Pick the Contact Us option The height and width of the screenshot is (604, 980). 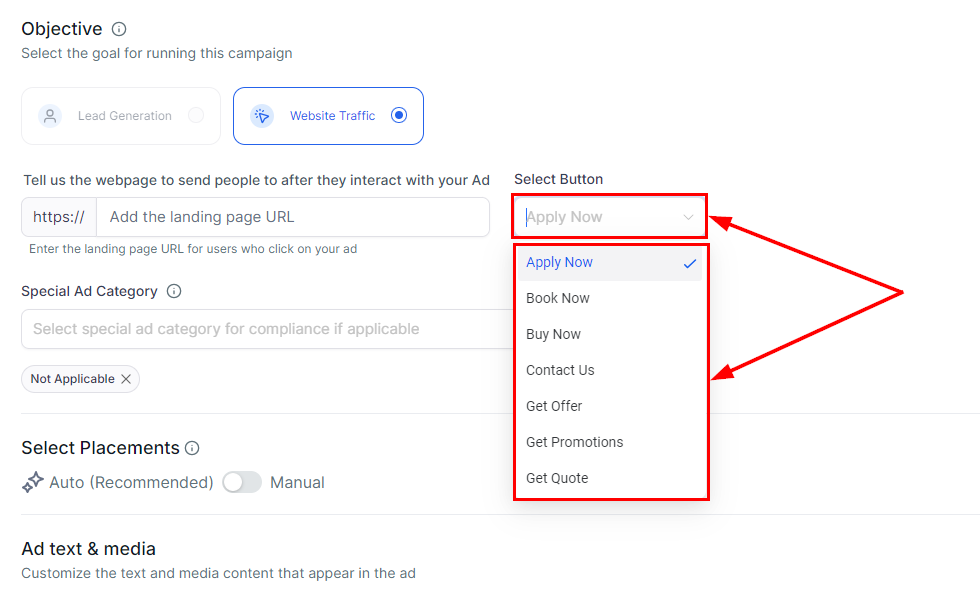(560, 370)
